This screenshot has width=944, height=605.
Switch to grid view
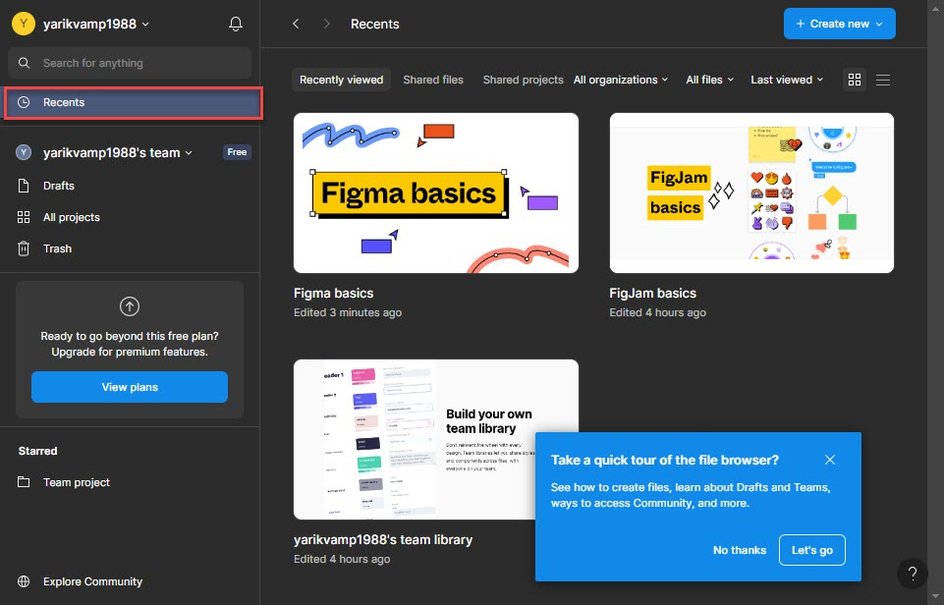point(854,80)
